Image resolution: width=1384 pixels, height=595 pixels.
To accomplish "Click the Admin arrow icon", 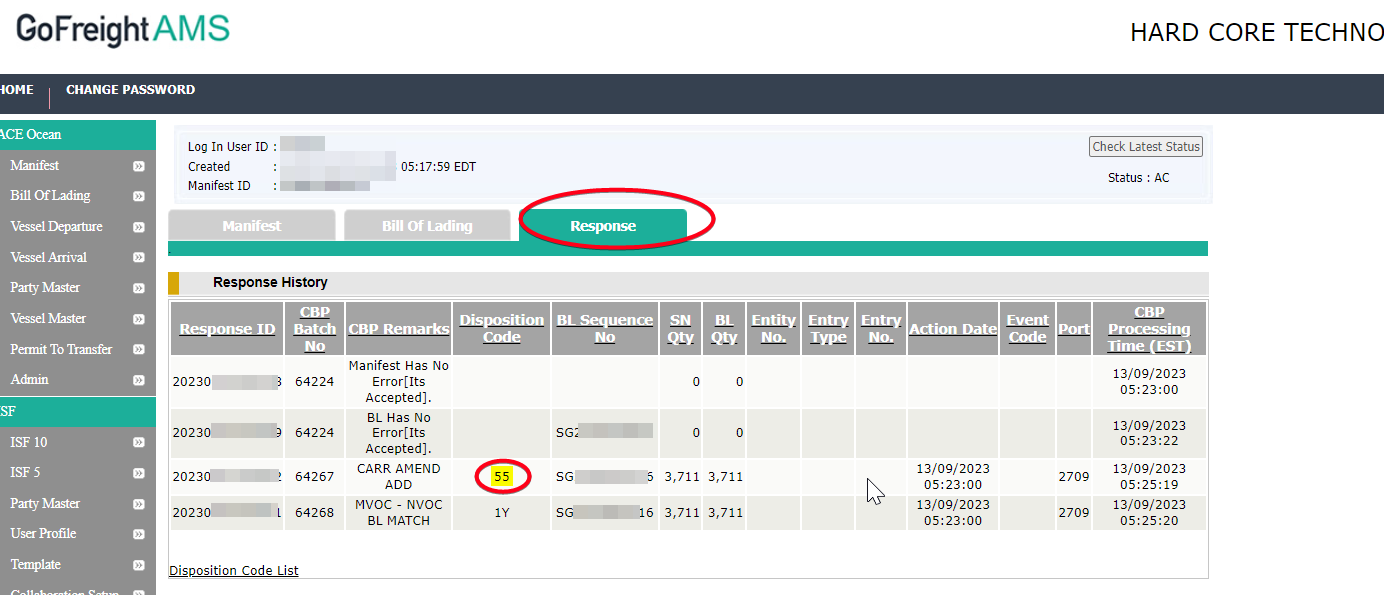I will (x=139, y=379).
